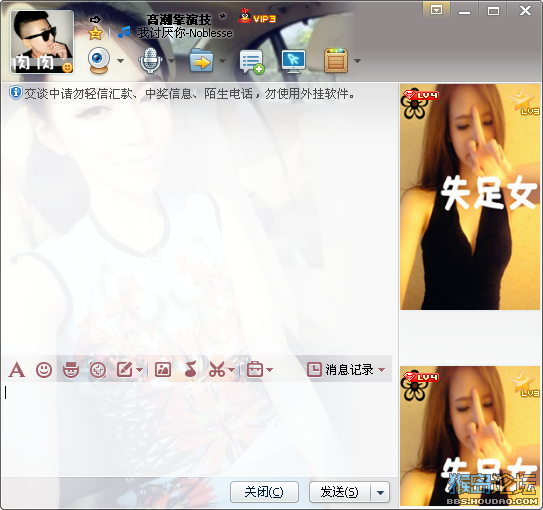
Task: Click the signature text 我讨厌你-Noblesse
Action: click(x=185, y=33)
